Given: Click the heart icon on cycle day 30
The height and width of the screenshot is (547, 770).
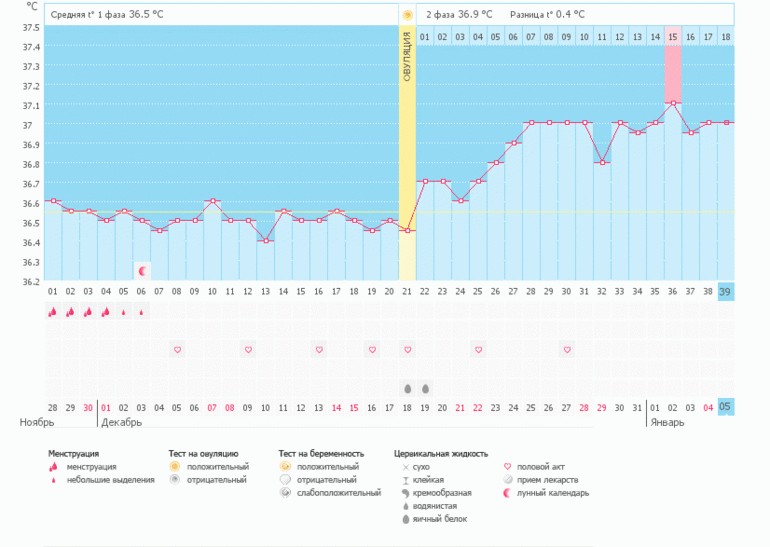Looking at the screenshot, I should tap(567, 350).
